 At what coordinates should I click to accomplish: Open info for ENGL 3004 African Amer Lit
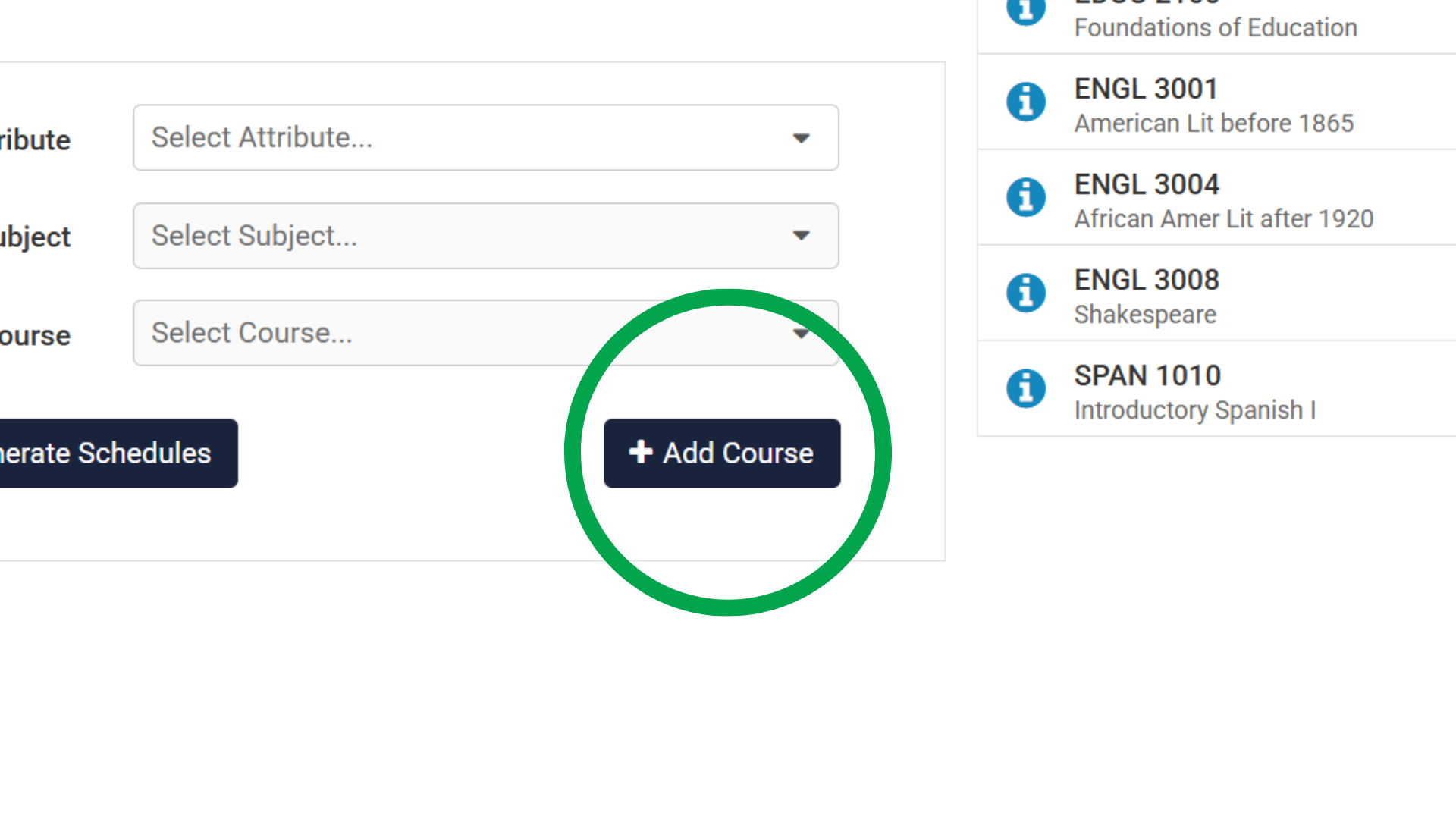pos(1025,197)
